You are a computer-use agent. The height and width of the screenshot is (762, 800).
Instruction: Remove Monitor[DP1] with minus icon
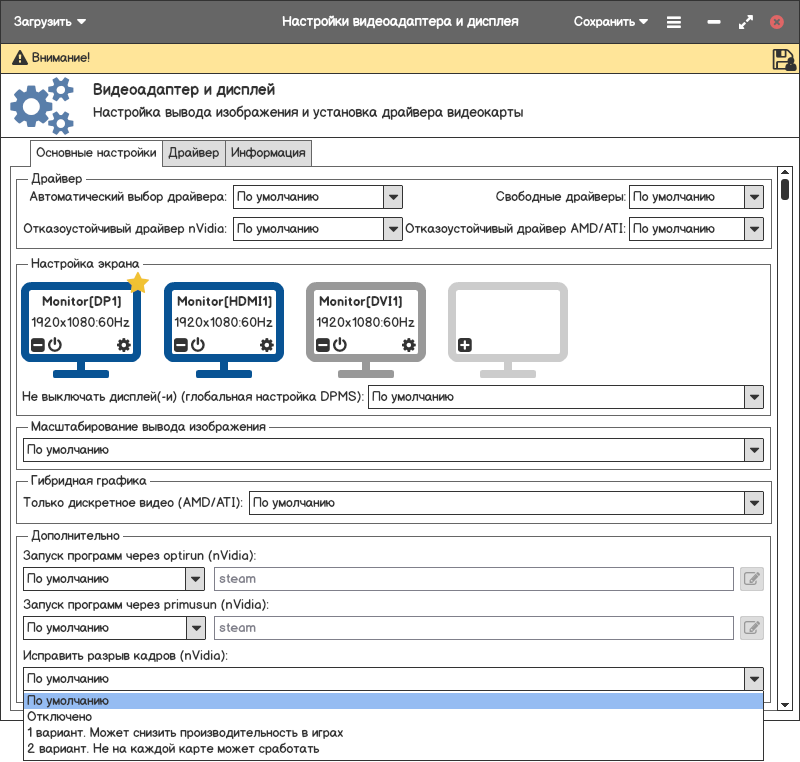point(37,345)
